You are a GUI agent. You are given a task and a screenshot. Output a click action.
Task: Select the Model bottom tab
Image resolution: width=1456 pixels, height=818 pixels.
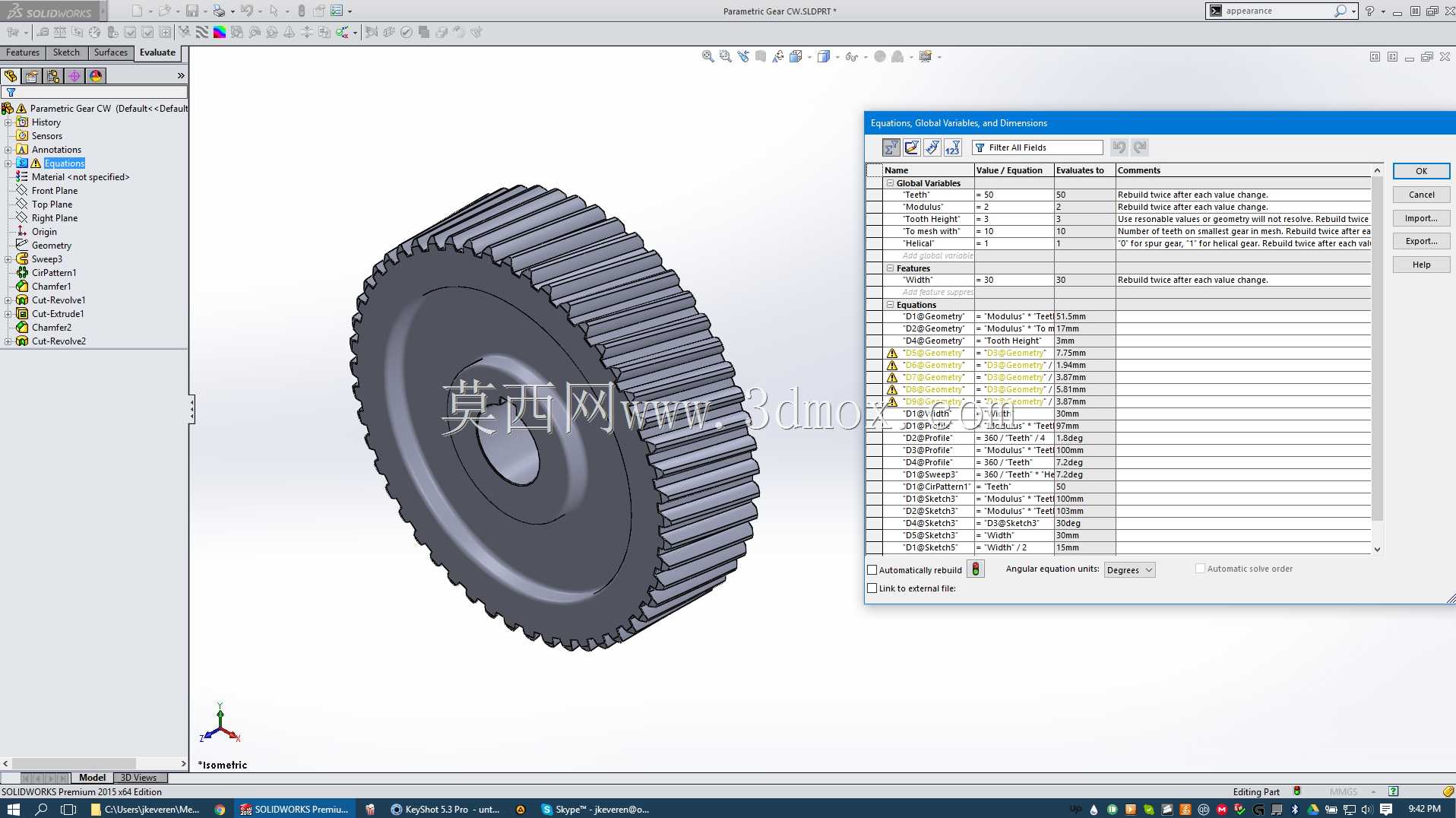92,777
